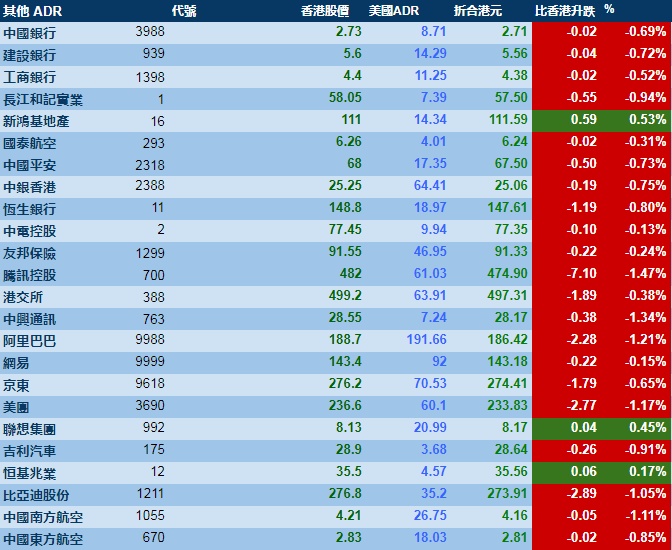Screen dimensions: 672x550
Task: Select the 中興通訊 stock name
Action: [30, 319]
